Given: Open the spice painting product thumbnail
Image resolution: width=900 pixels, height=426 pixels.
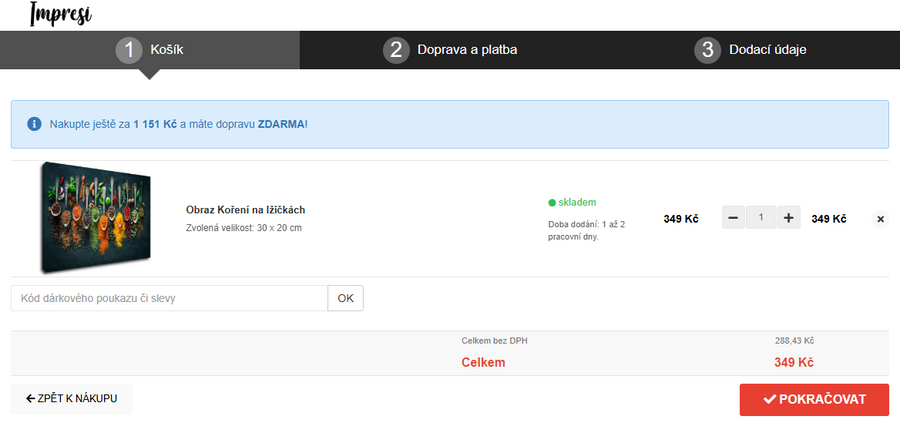Looking at the screenshot, I should click(95, 217).
